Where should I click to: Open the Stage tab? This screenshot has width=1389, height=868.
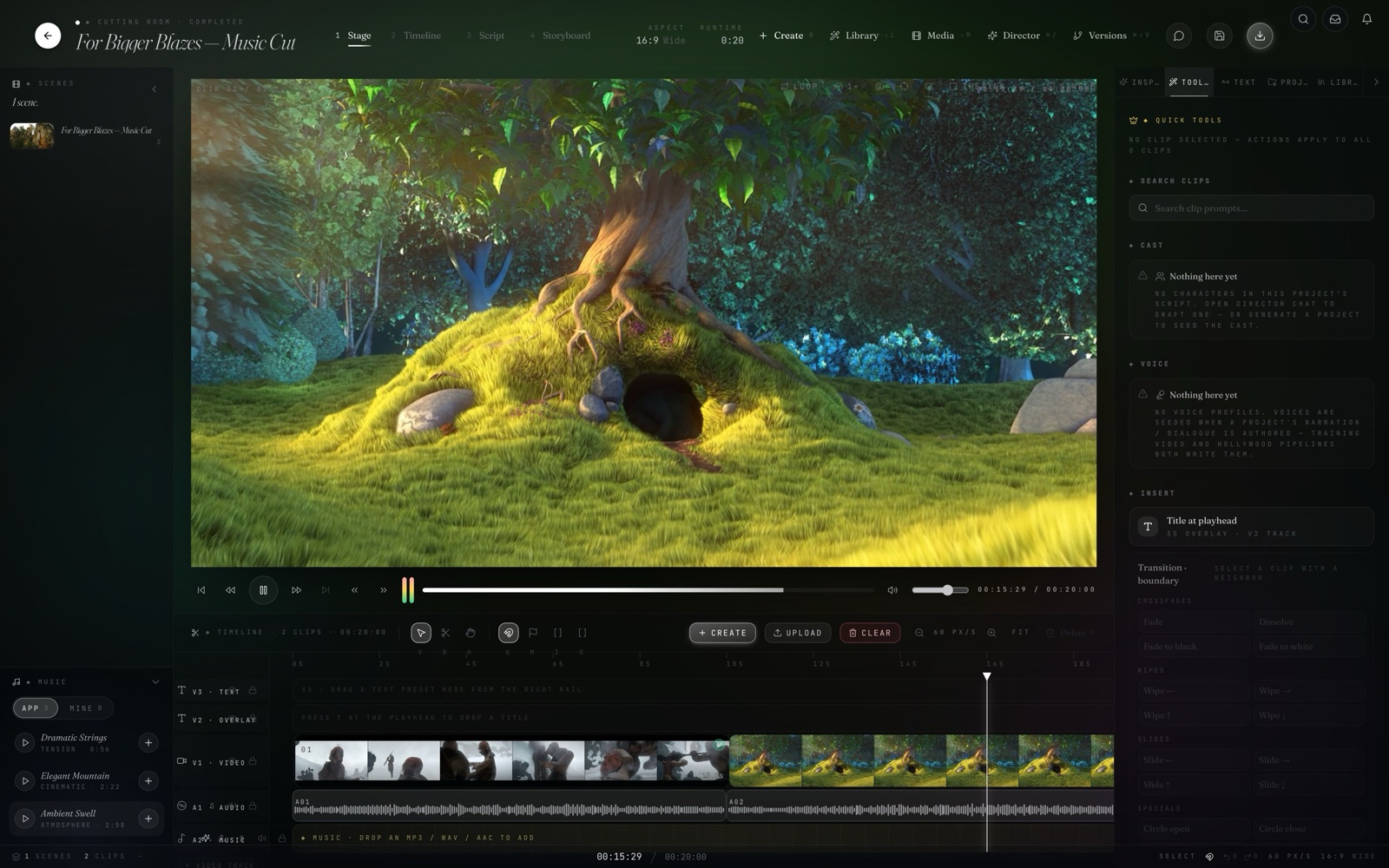(353, 36)
